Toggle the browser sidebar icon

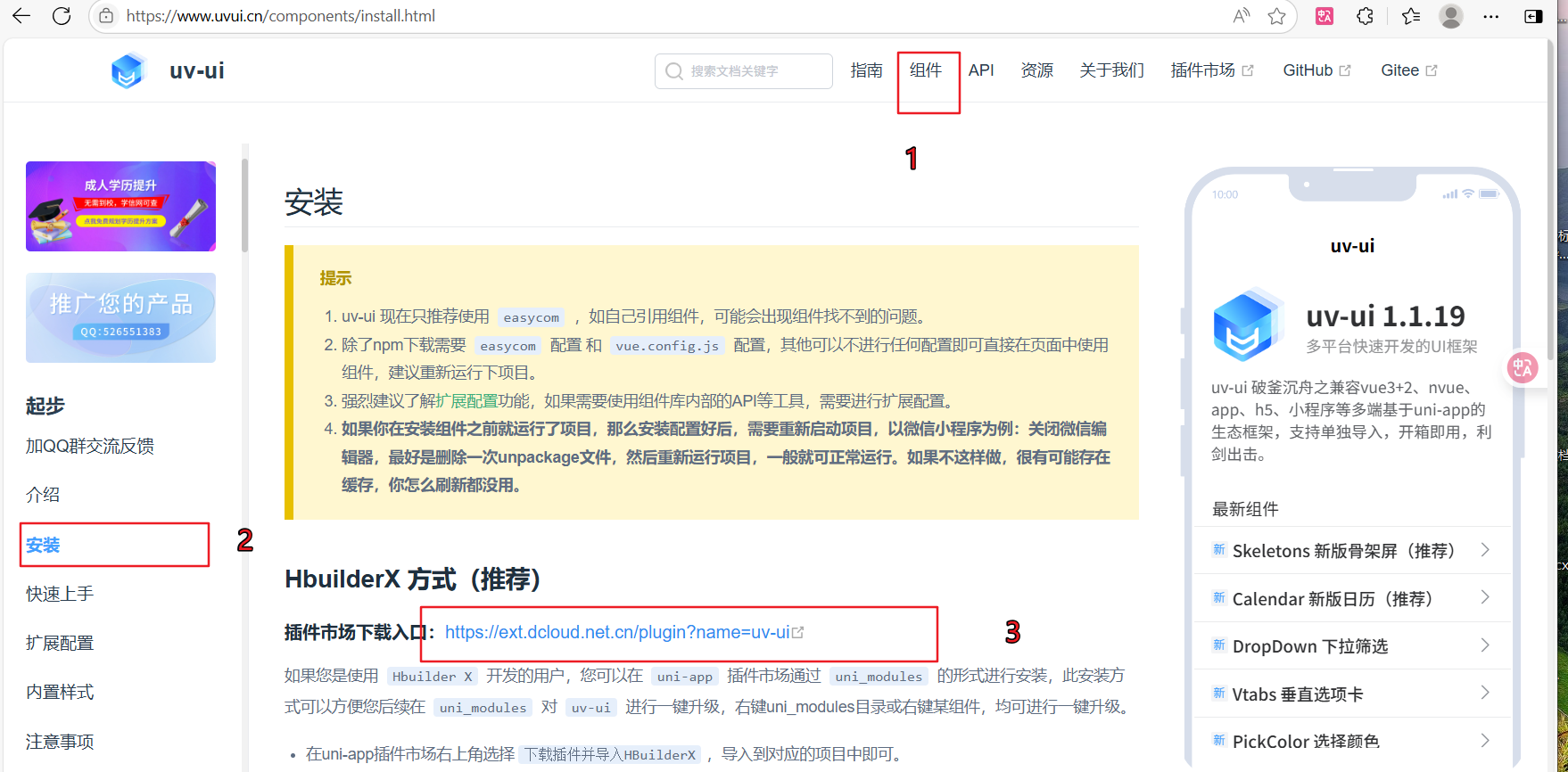[1534, 16]
